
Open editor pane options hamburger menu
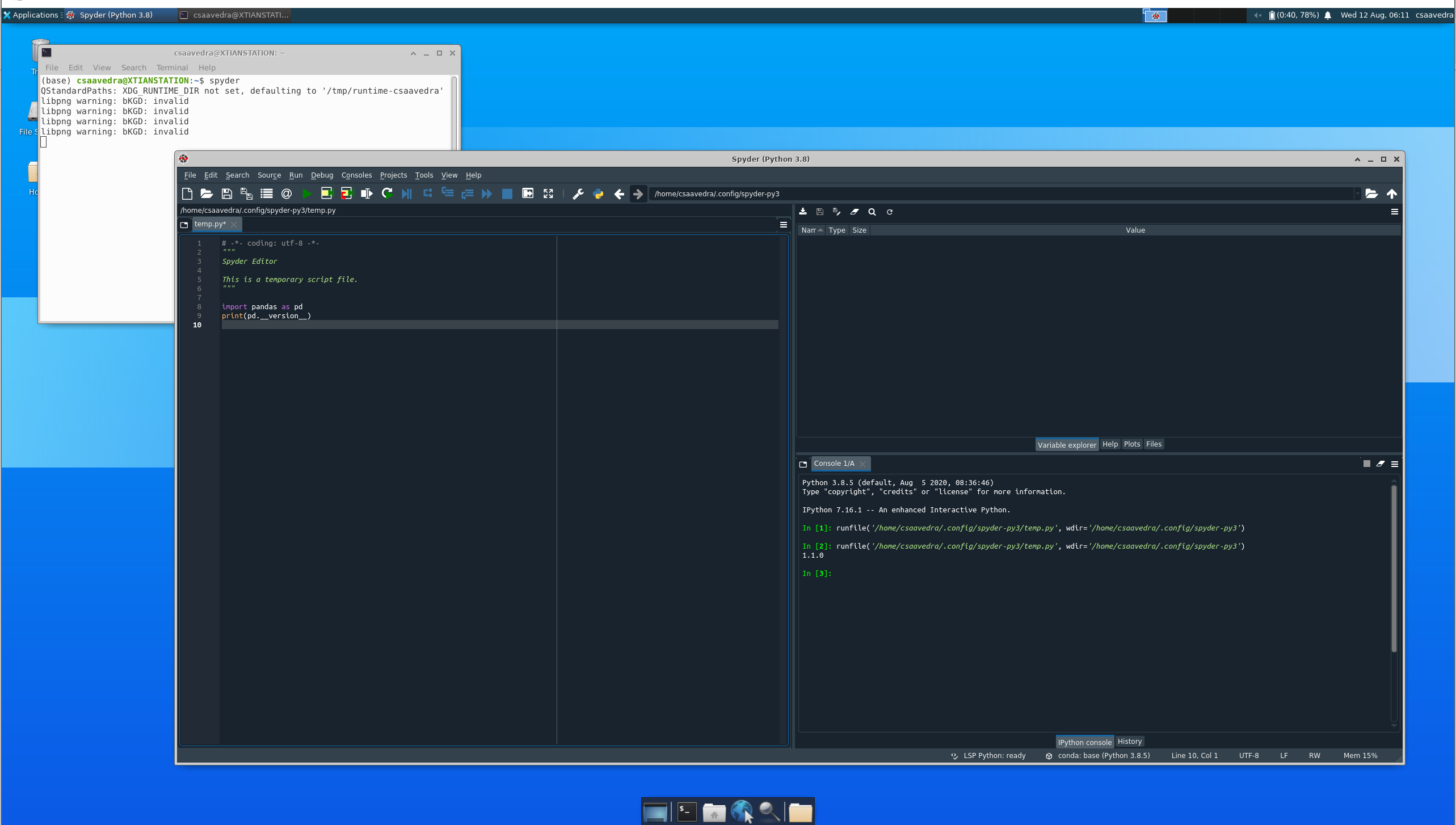click(783, 225)
